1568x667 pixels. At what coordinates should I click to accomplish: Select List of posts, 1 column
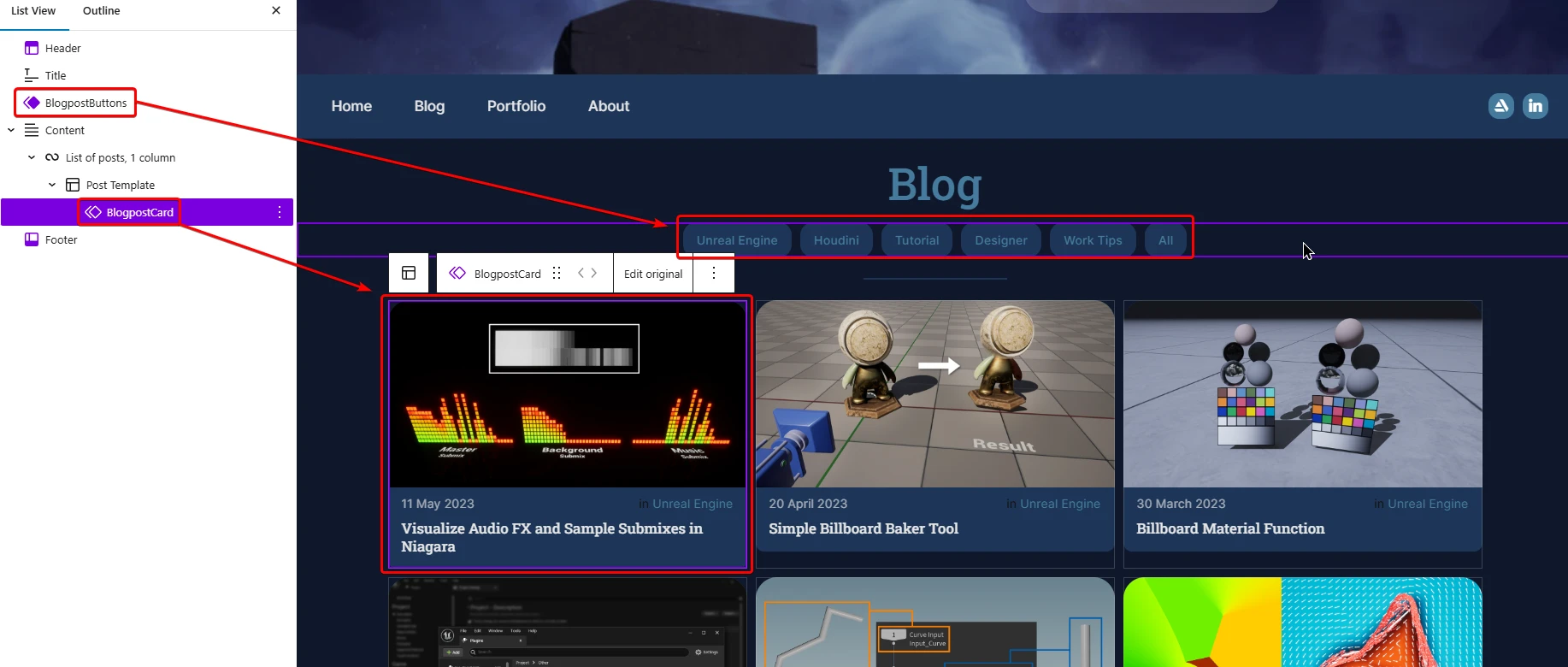[x=121, y=158]
